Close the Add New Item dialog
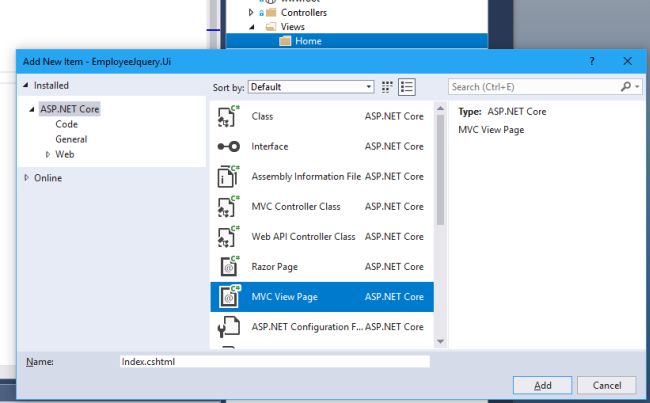The width and height of the screenshot is (650, 403). pyautogui.click(x=628, y=61)
